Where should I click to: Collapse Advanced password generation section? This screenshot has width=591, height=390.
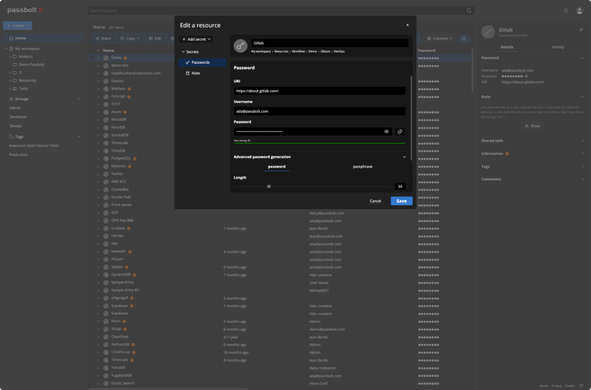tap(404, 157)
